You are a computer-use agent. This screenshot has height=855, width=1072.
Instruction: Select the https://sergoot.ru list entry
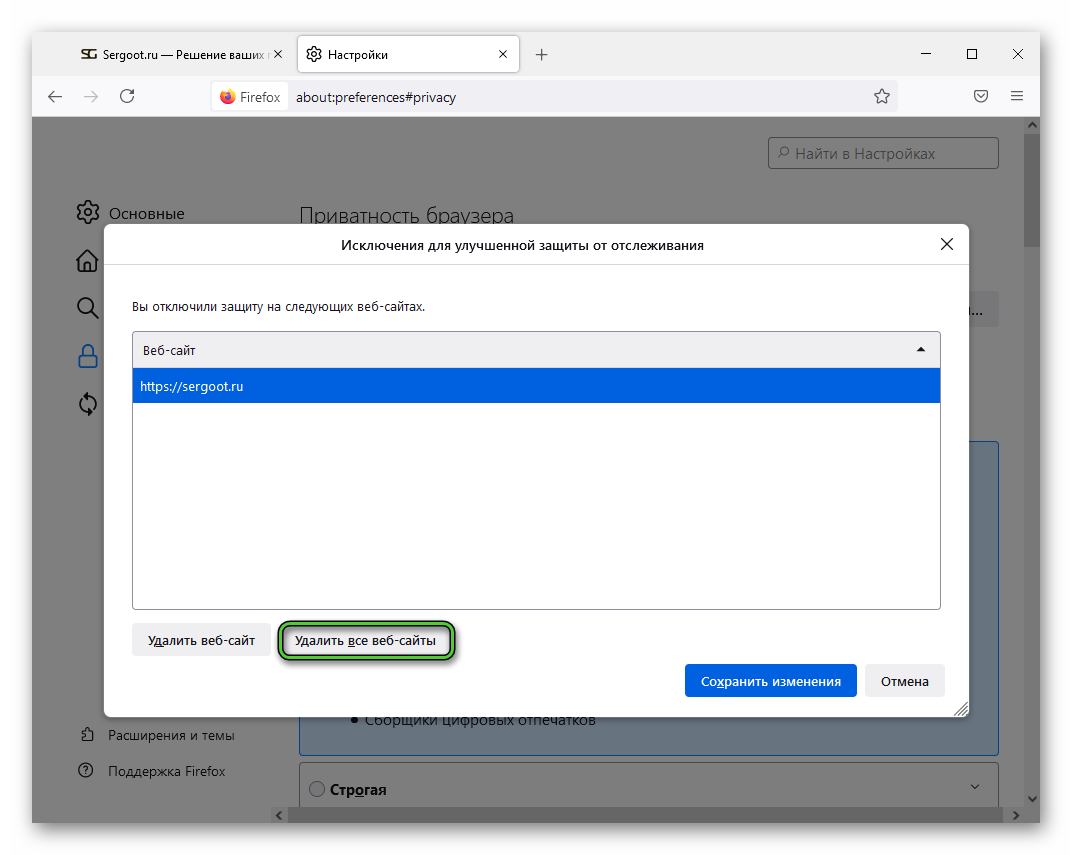point(536,386)
